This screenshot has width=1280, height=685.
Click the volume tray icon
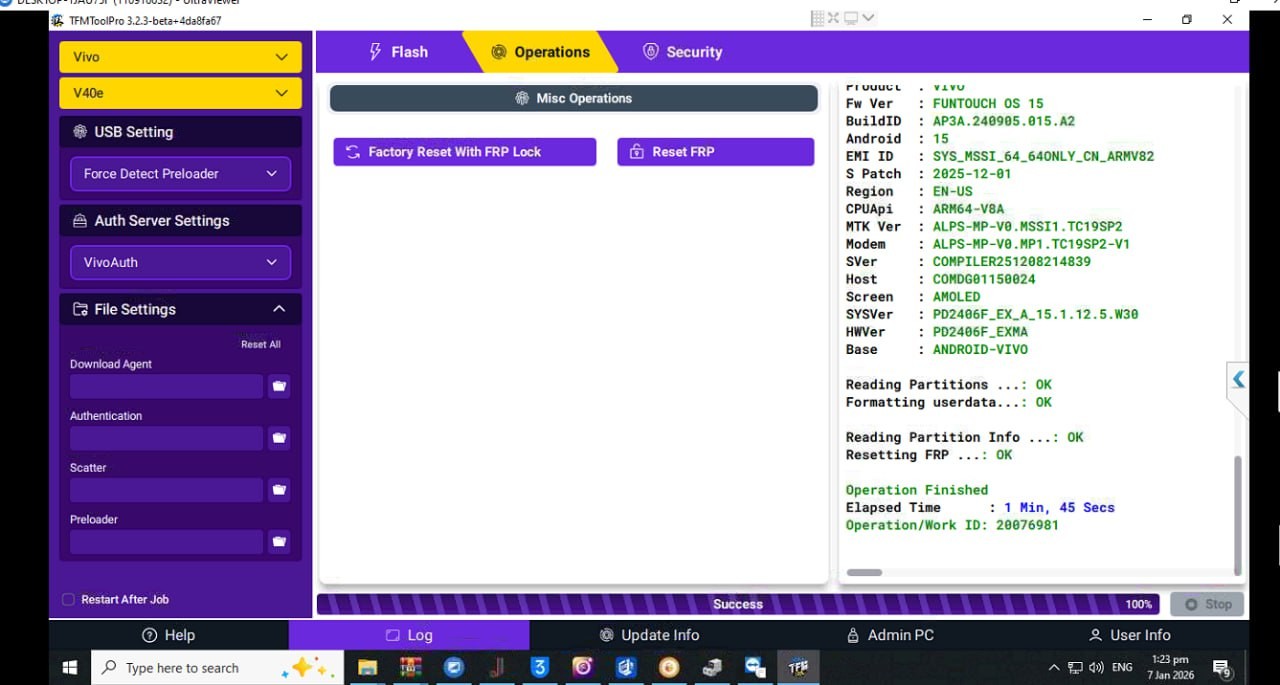click(1096, 667)
